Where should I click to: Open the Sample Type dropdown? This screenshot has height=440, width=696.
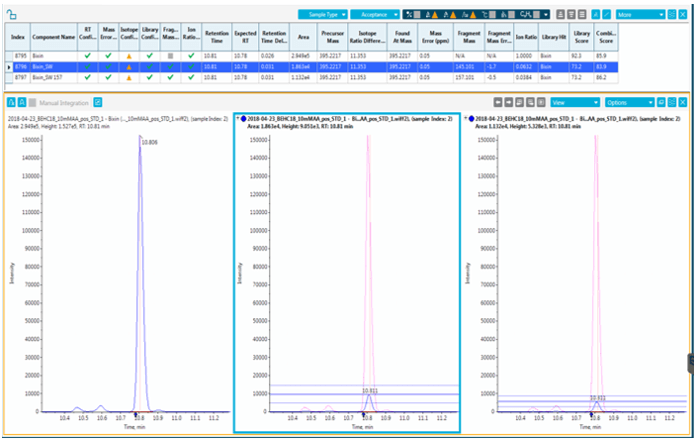click(323, 15)
